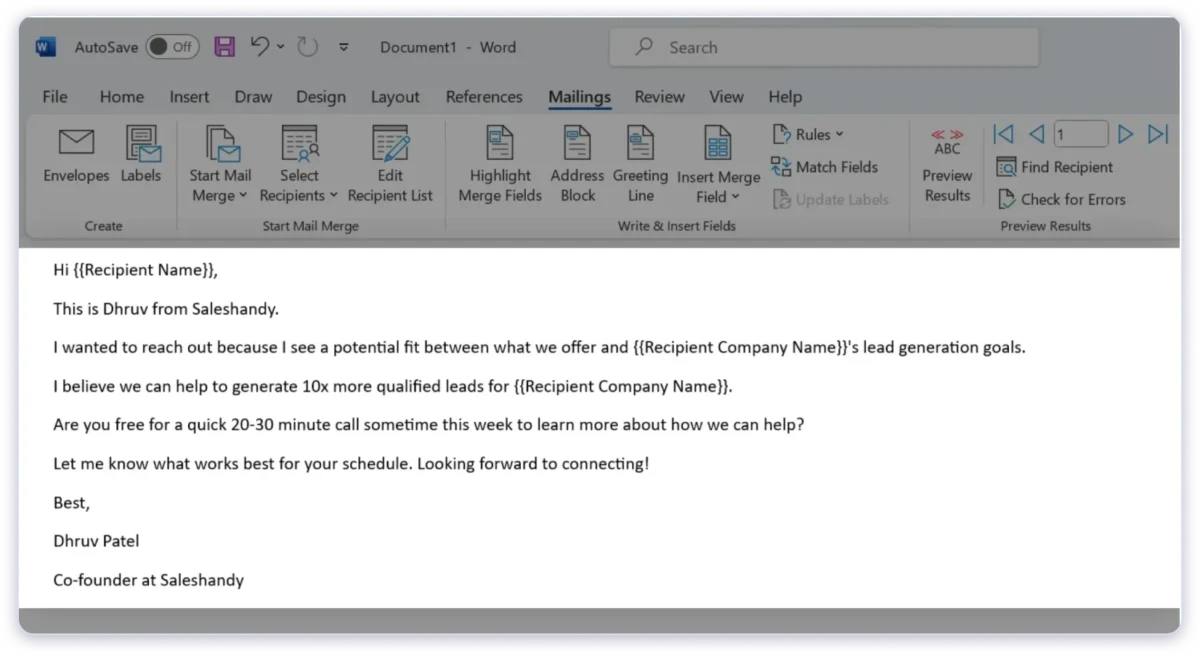Click the "Best," sign-off text
The height and width of the screenshot is (656, 1200).
pos(72,503)
